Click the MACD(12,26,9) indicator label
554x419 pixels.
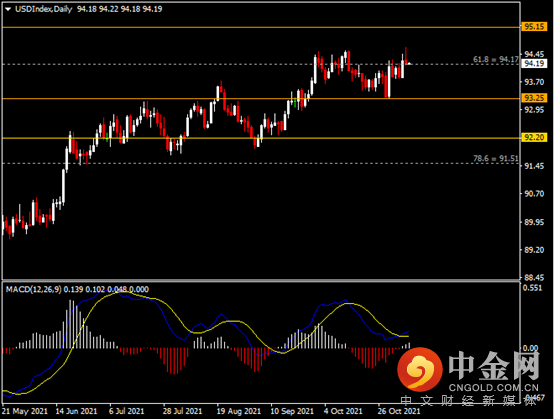(33, 289)
